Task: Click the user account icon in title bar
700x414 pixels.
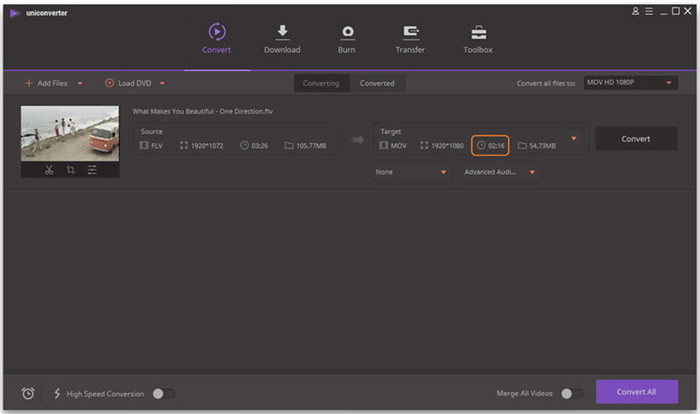Action: point(636,11)
